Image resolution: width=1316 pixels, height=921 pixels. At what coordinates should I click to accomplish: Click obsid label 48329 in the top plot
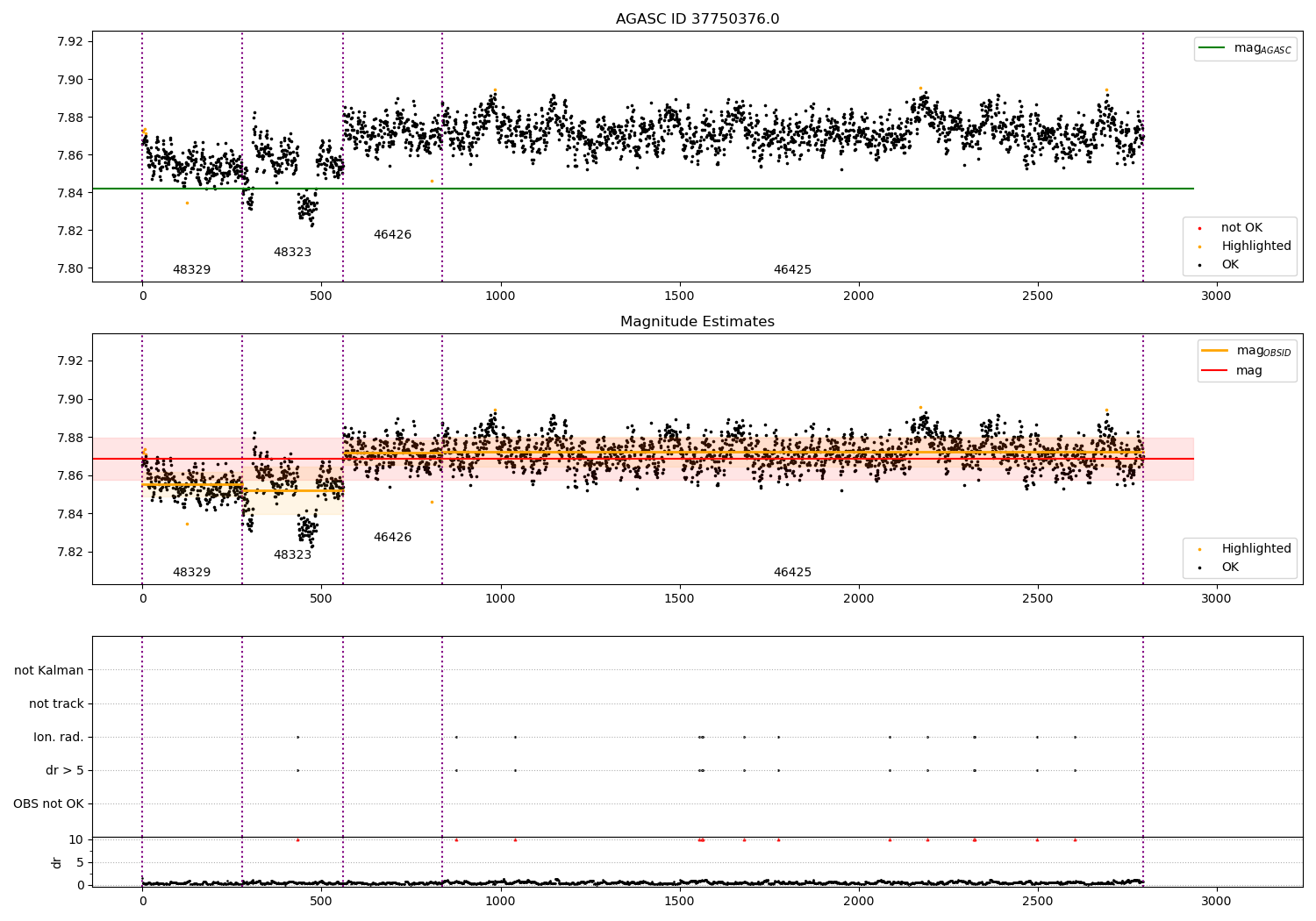click(191, 270)
